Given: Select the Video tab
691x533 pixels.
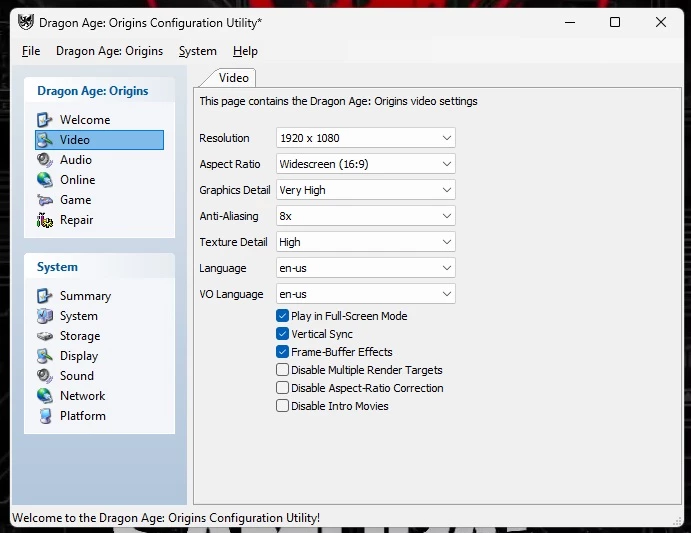Looking at the screenshot, I should coord(233,78).
